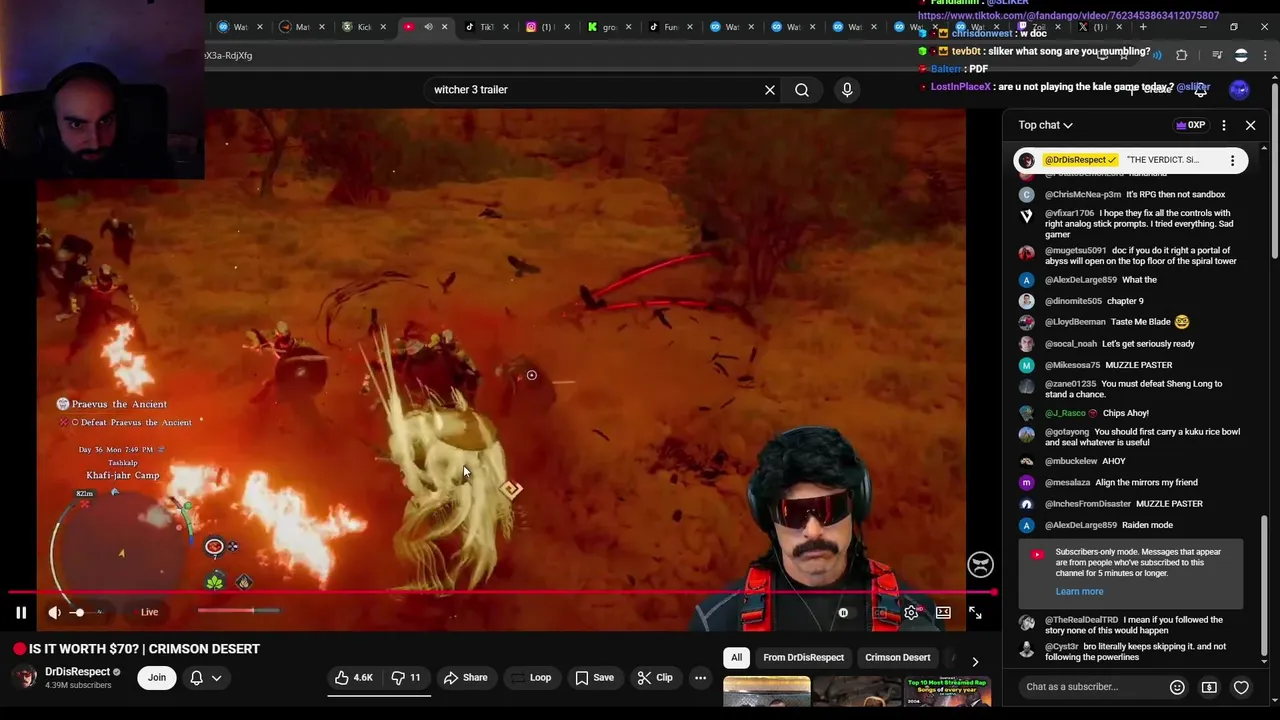The height and width of the screenshot is (720, 1280).
Task: Open the emoji picker in chat
Action: click(1177, 687)
